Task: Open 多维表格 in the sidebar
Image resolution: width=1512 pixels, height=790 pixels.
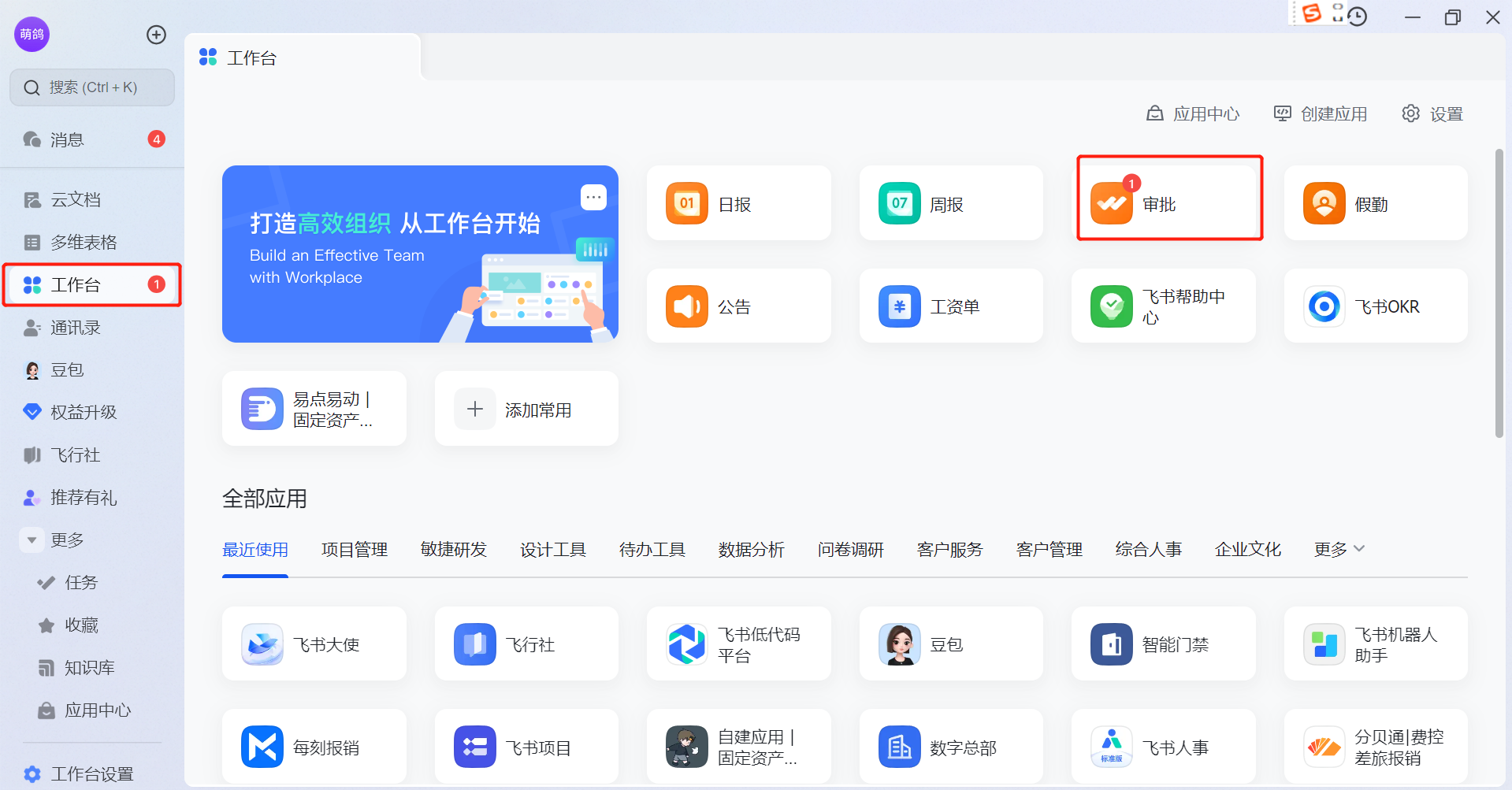Action: (92, 243)
